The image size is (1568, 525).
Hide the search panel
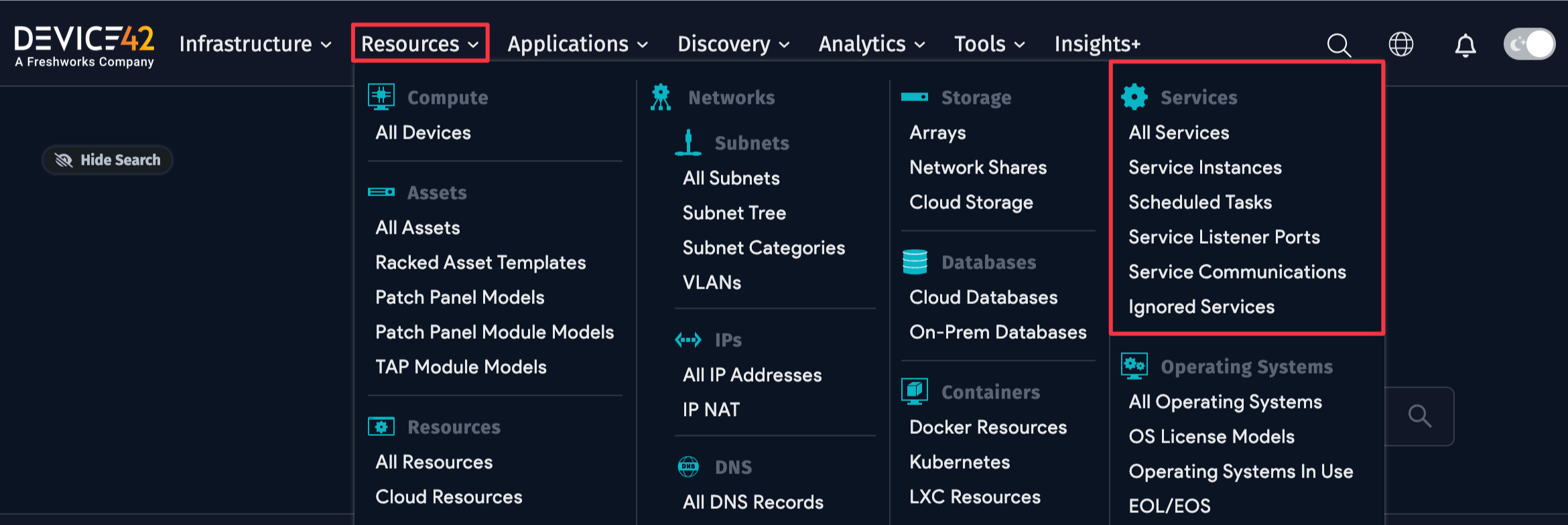pos(108,160)
